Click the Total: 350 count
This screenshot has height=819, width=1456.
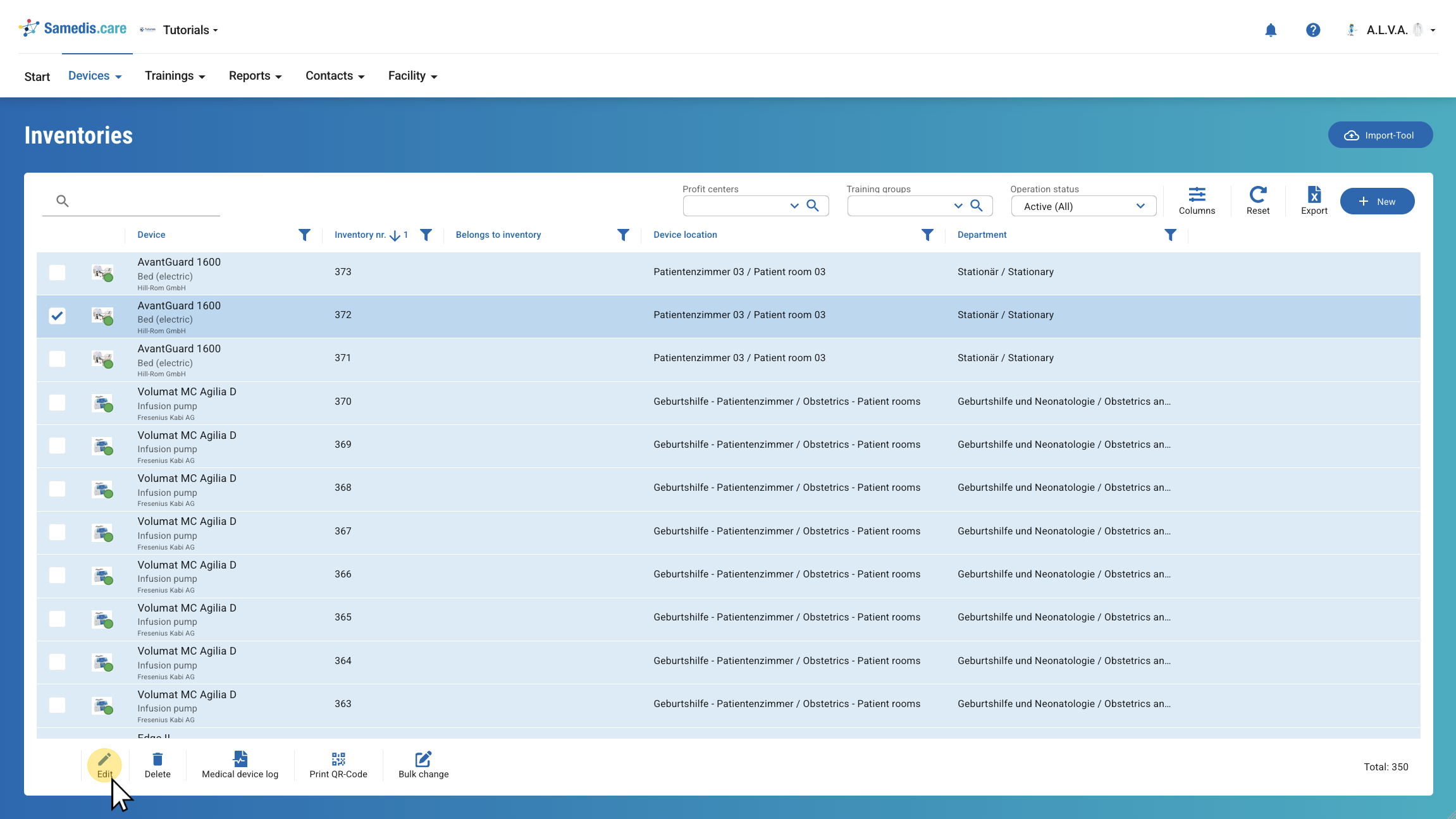(x=1386, y=767)
